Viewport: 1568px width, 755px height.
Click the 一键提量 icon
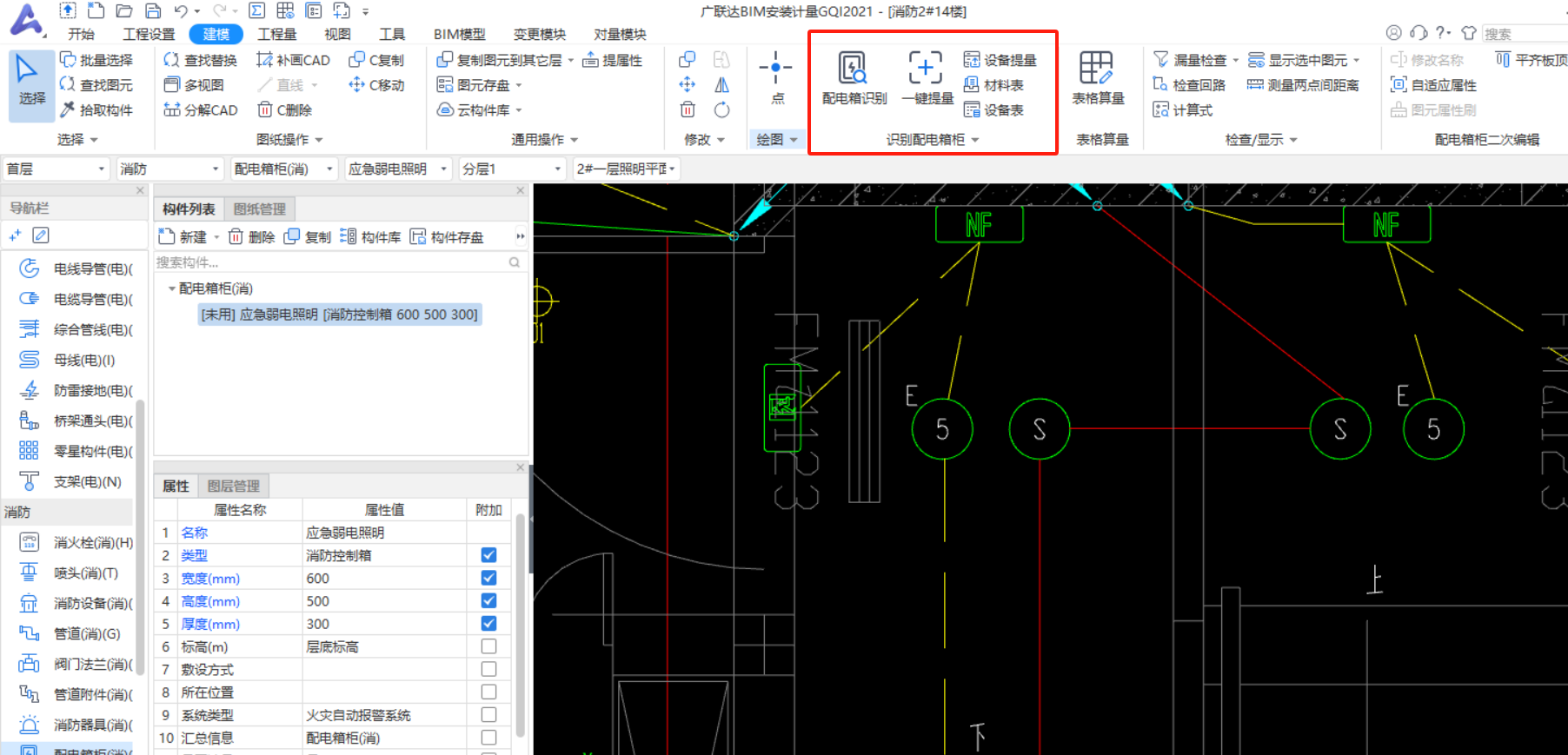(x=926, y=68)
